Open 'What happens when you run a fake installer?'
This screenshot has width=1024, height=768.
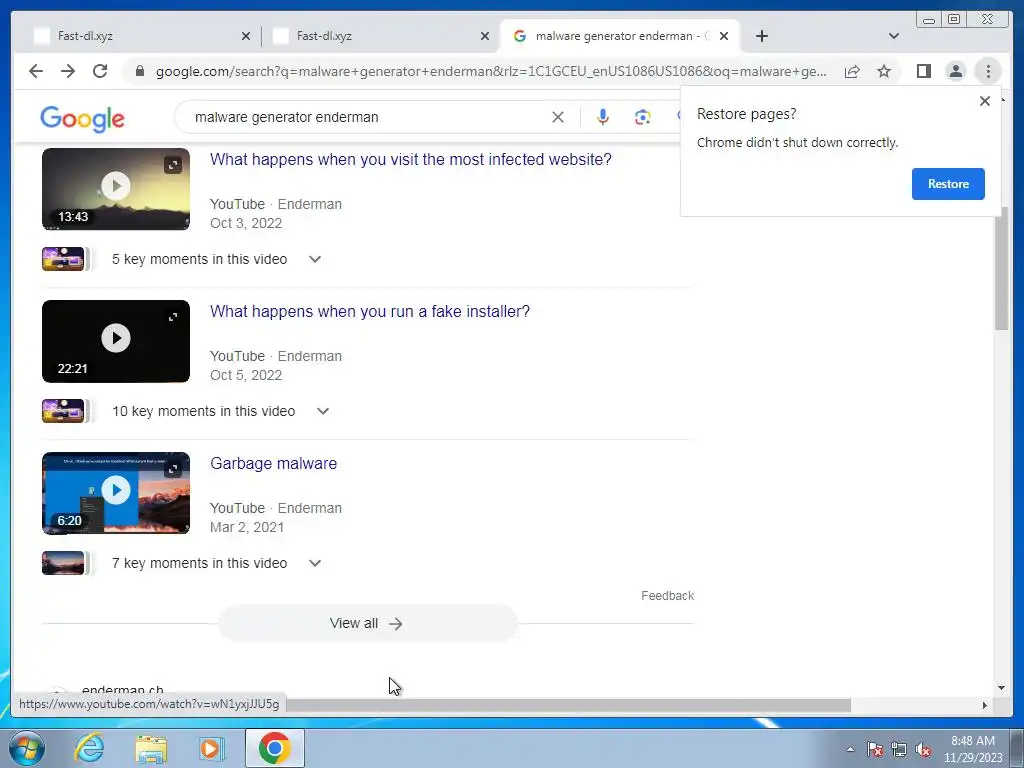370,312
